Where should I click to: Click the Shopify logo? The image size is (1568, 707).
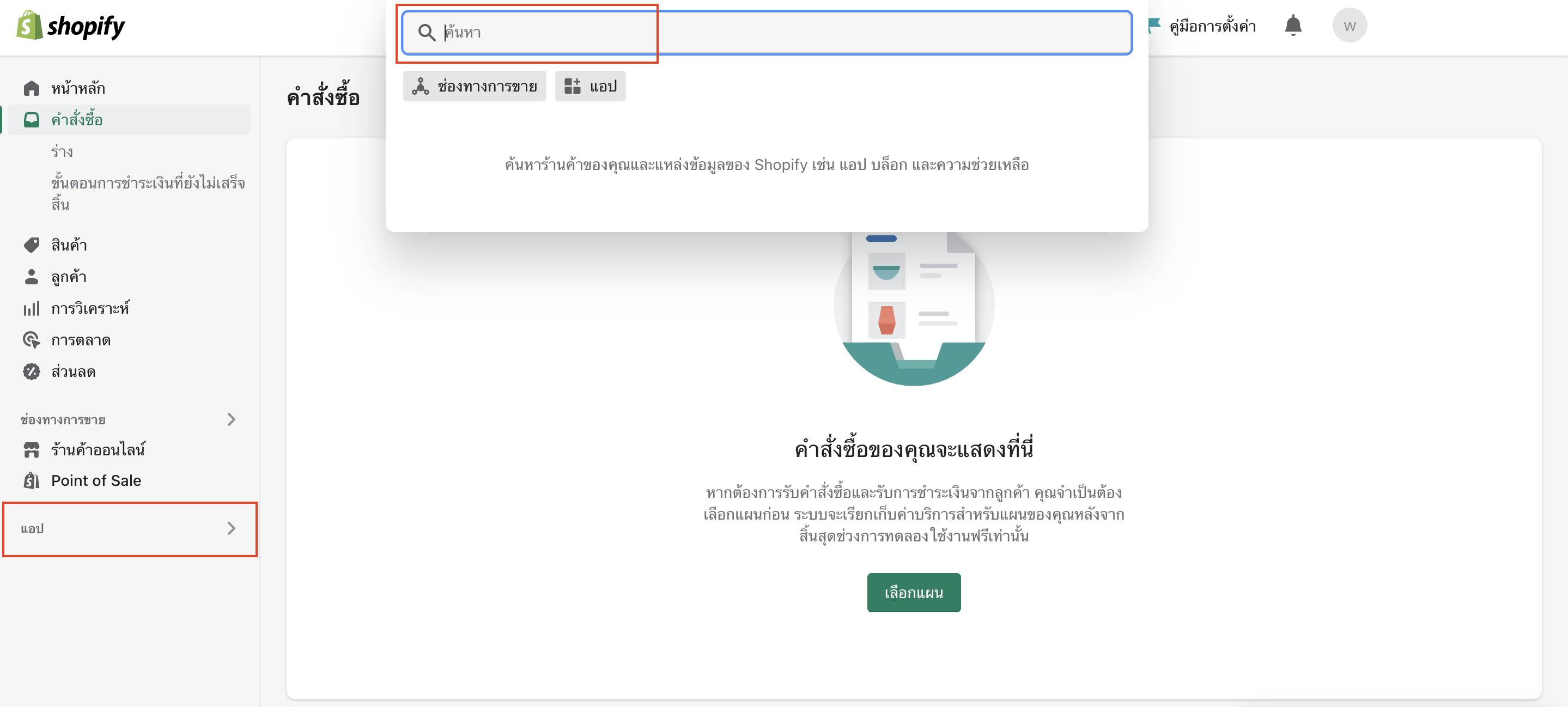[70, 26]
